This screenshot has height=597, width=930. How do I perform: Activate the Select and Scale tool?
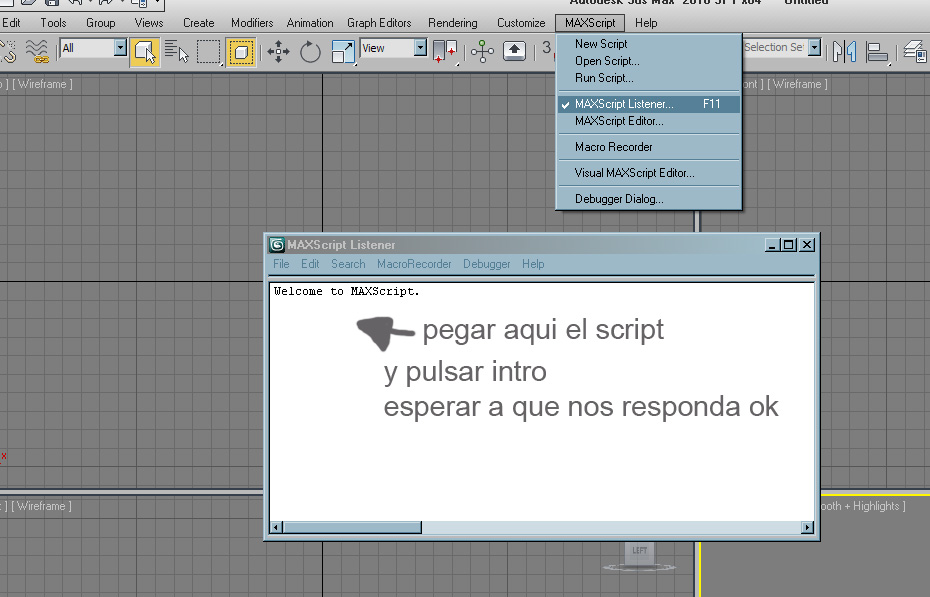pos(343,52)
